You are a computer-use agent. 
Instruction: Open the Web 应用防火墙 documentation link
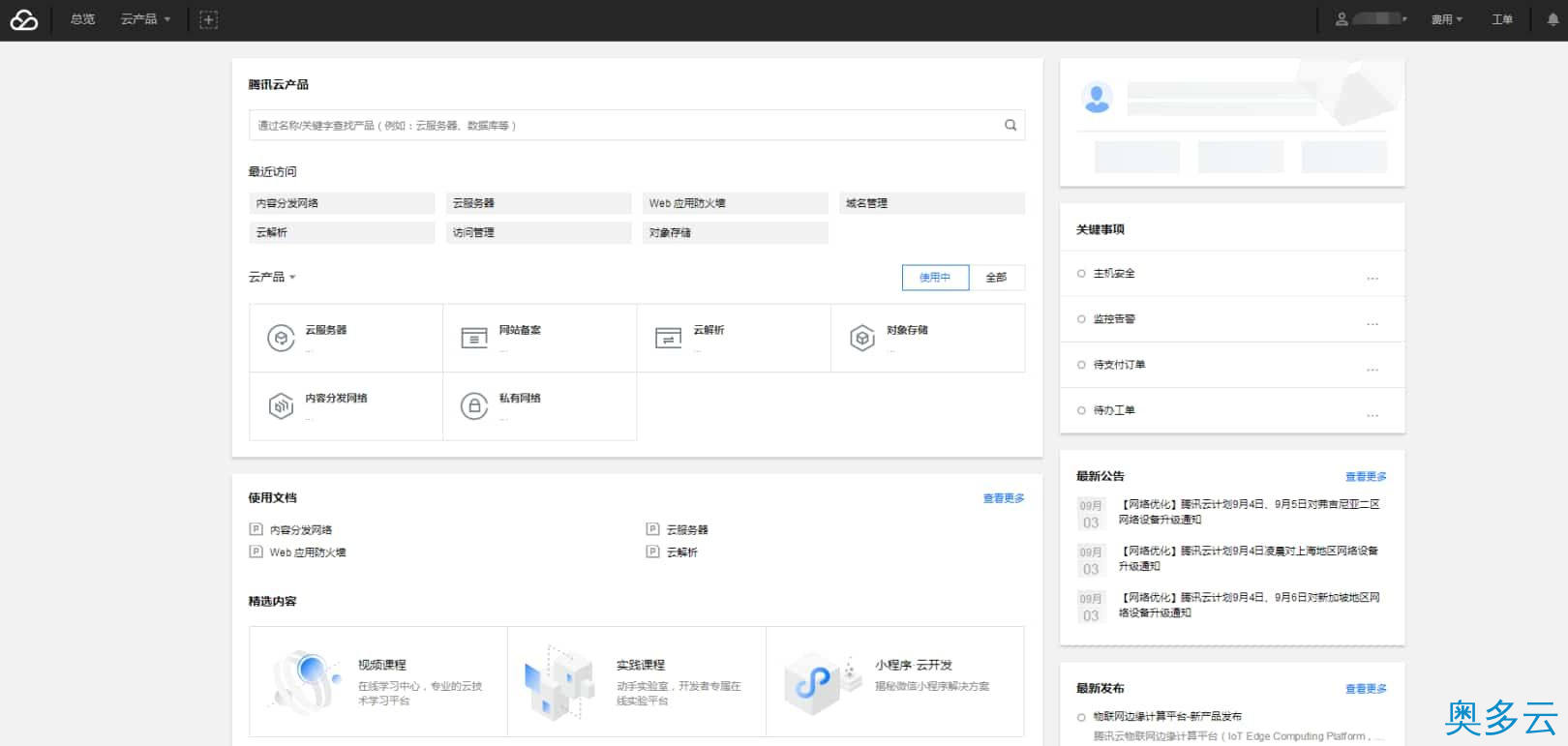[308, 552]
